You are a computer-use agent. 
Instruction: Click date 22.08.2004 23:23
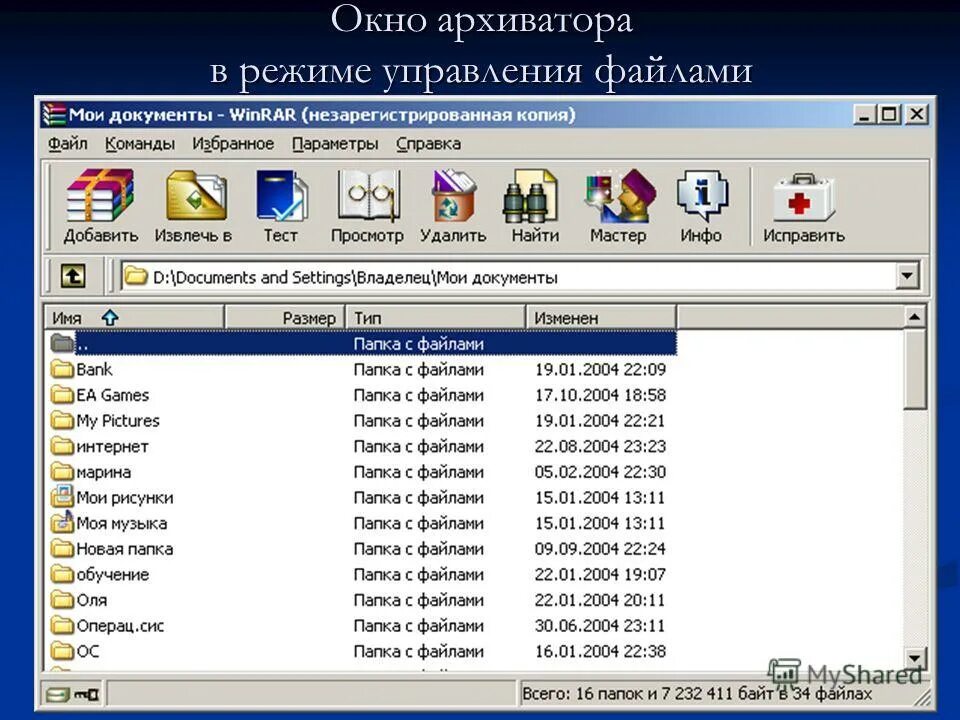[600, 446]
